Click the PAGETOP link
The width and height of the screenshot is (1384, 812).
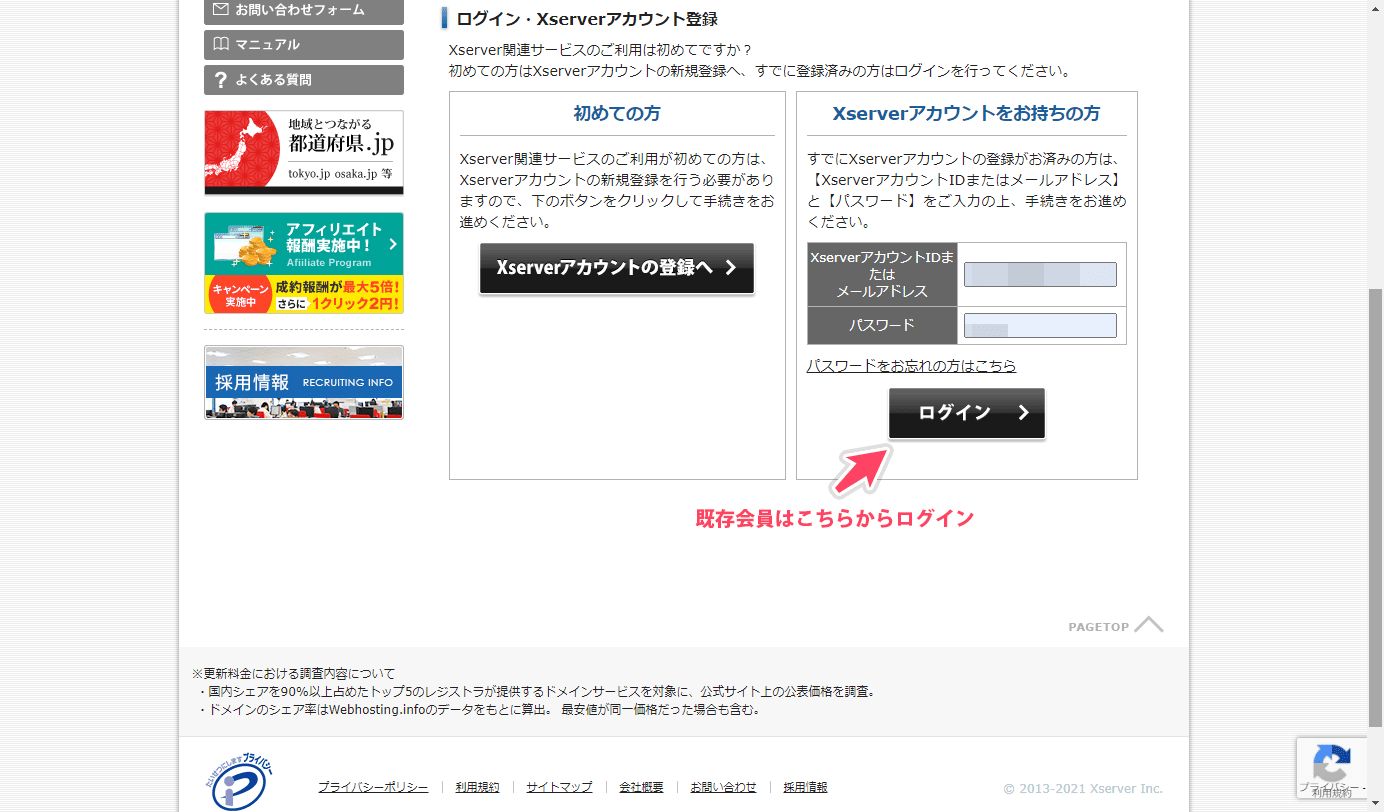(1116, 626)
